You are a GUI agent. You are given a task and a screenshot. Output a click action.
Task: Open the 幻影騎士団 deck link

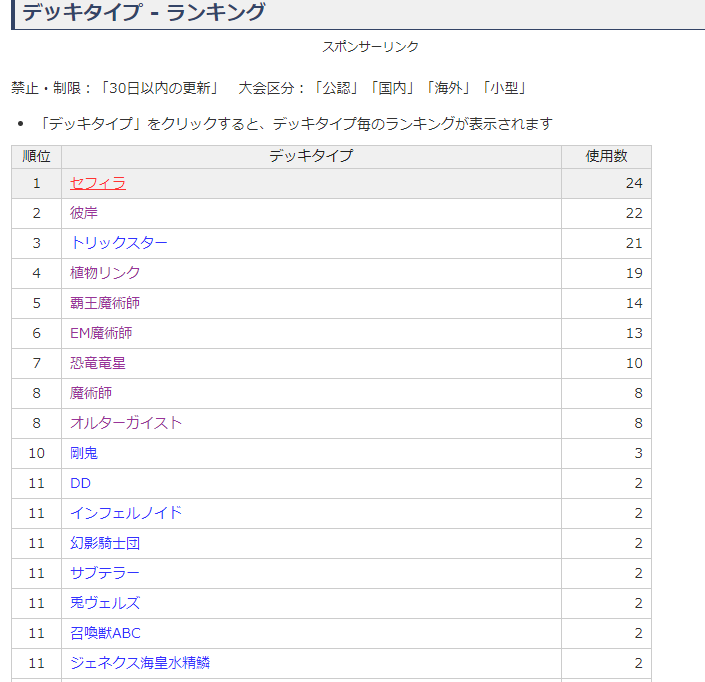click(x=105, y=543)
